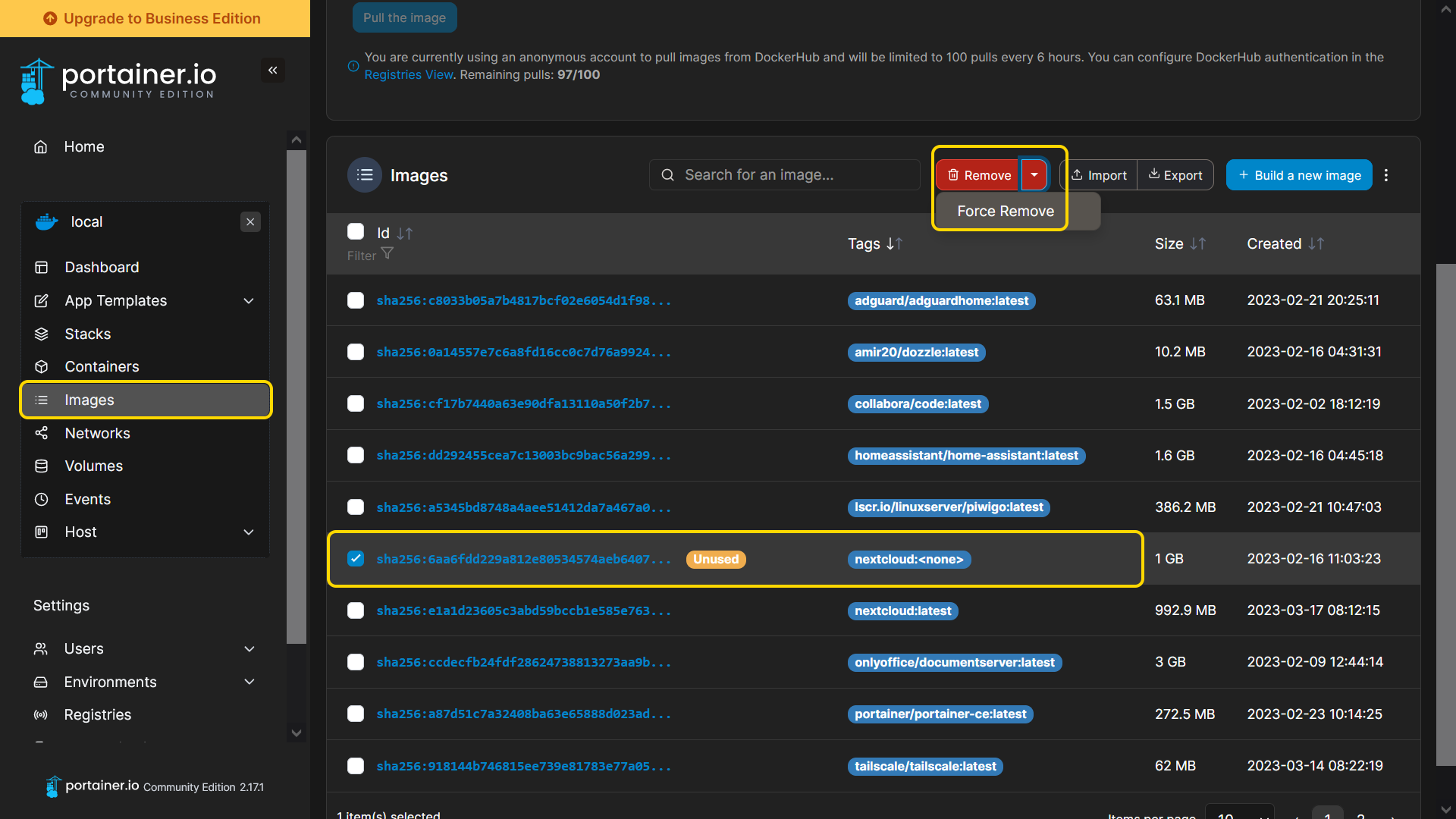Screen dimensions: 1456x819
Task: Focus the Search for an image field
Action: point(785,175)
